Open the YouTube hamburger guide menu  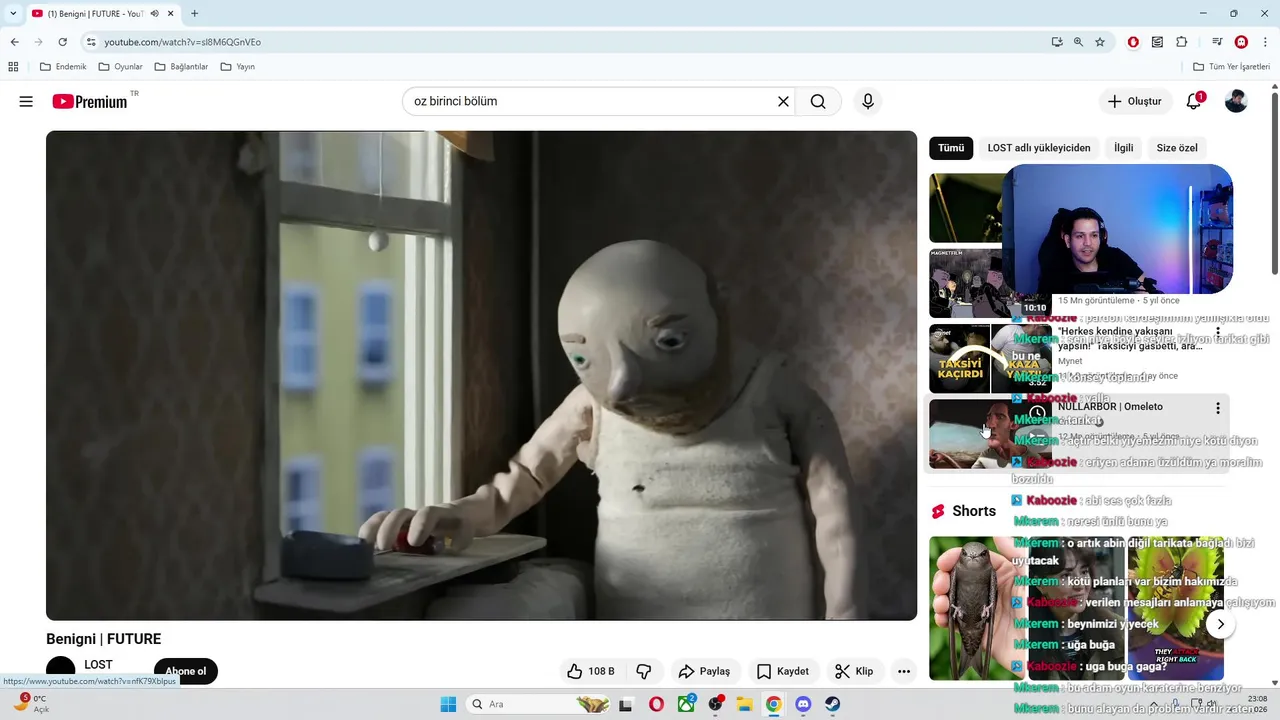pos(26,101)
